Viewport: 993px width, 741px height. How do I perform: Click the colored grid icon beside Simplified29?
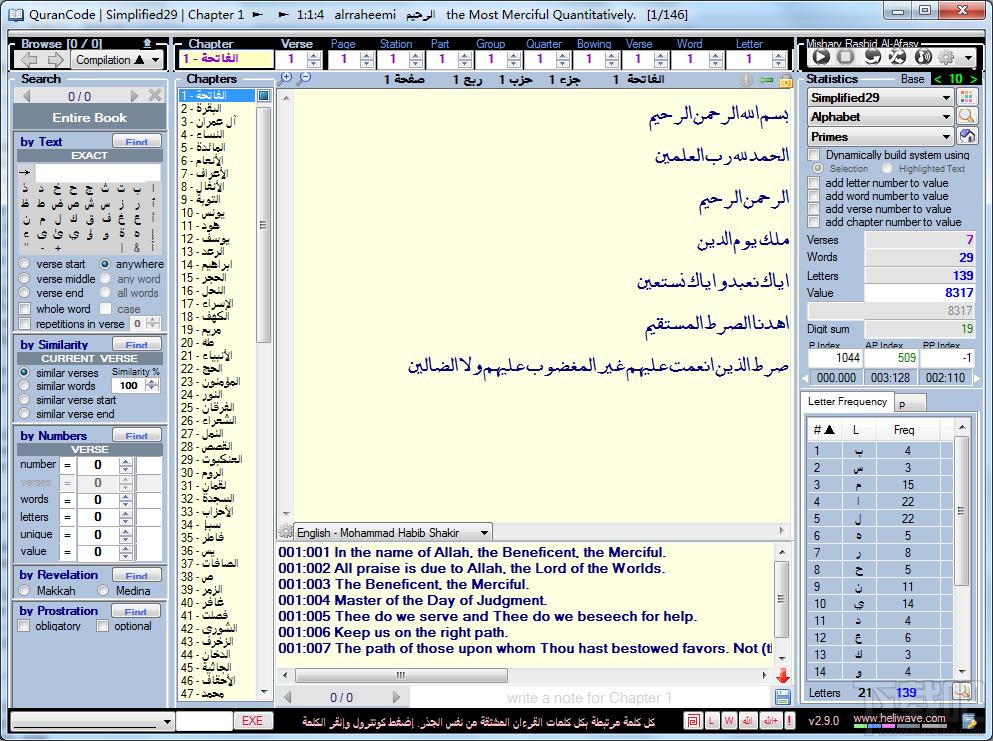[967, 97]
